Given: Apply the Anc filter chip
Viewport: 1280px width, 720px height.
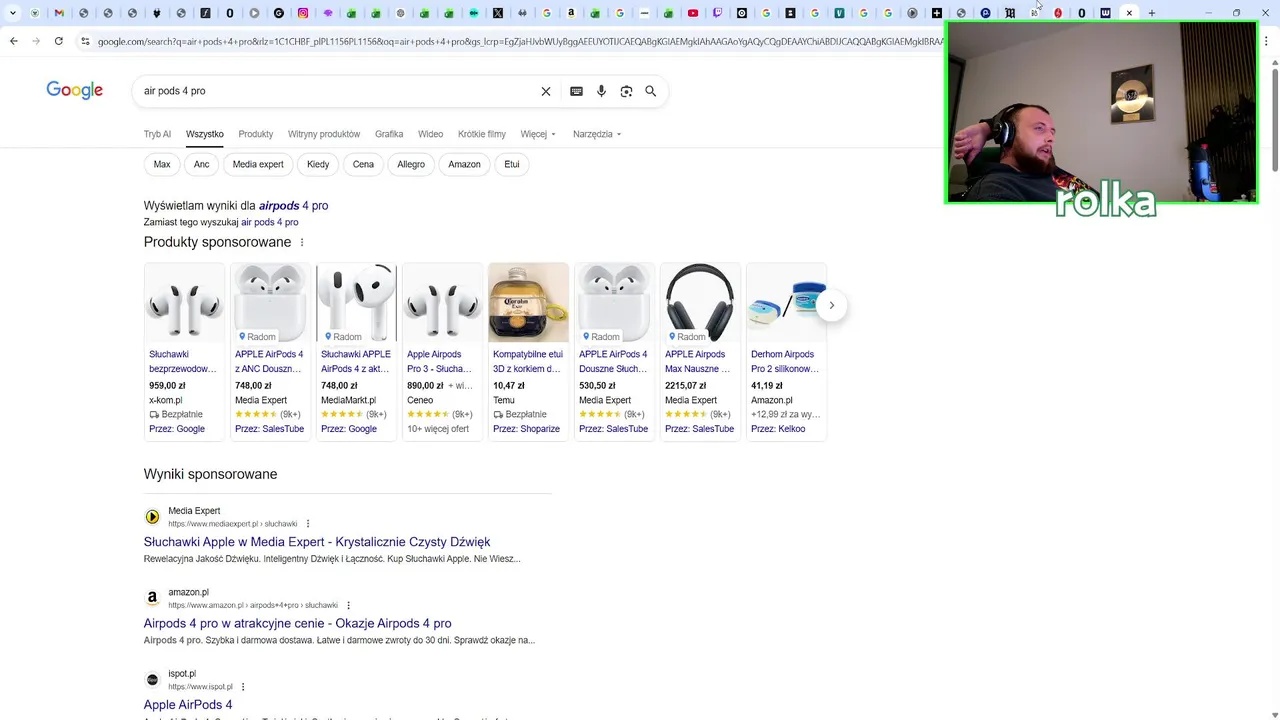Looking at the screenshot, I should [x=202, y=164].
